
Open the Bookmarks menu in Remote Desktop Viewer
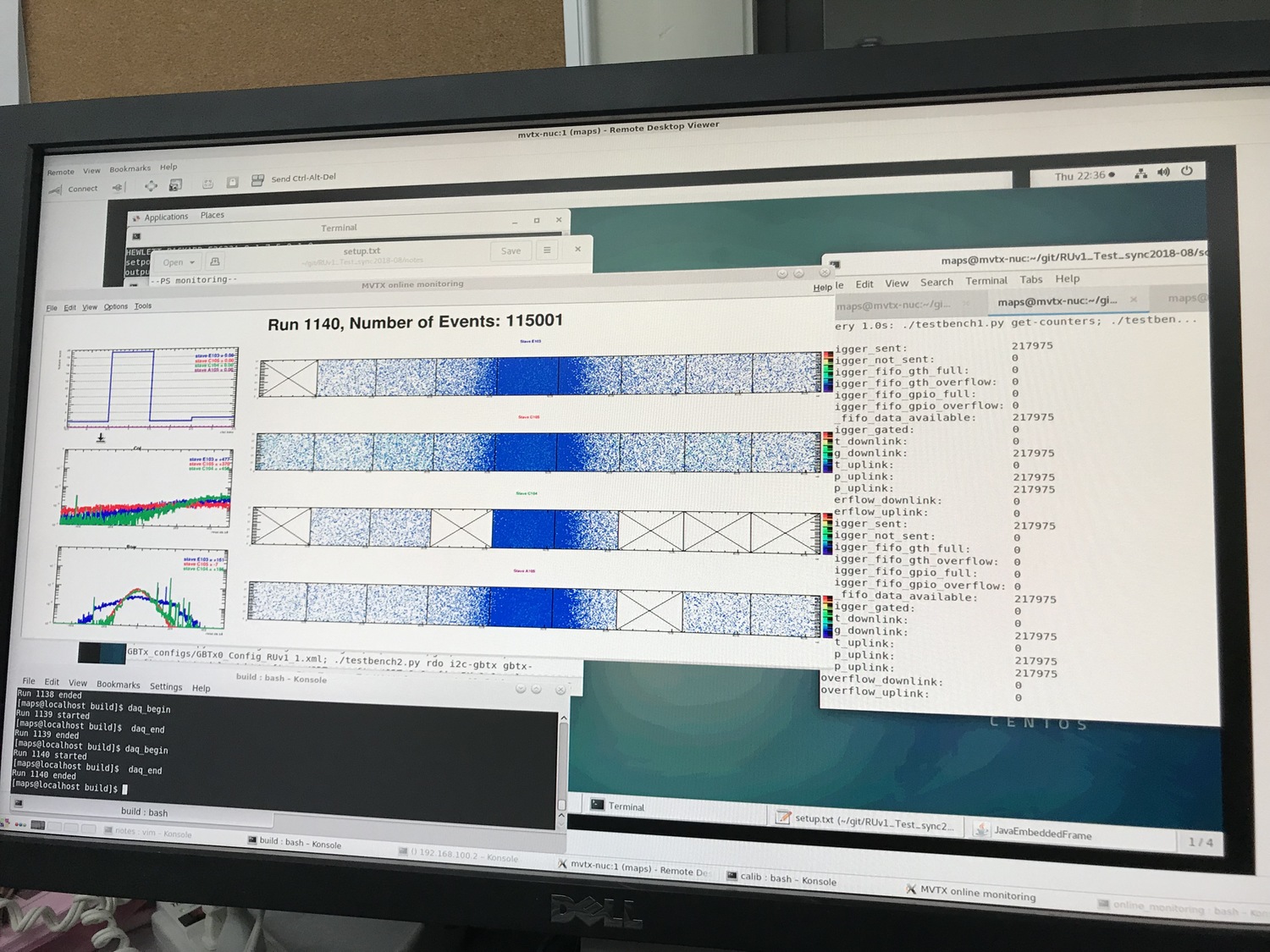click(x=130, y=168)
